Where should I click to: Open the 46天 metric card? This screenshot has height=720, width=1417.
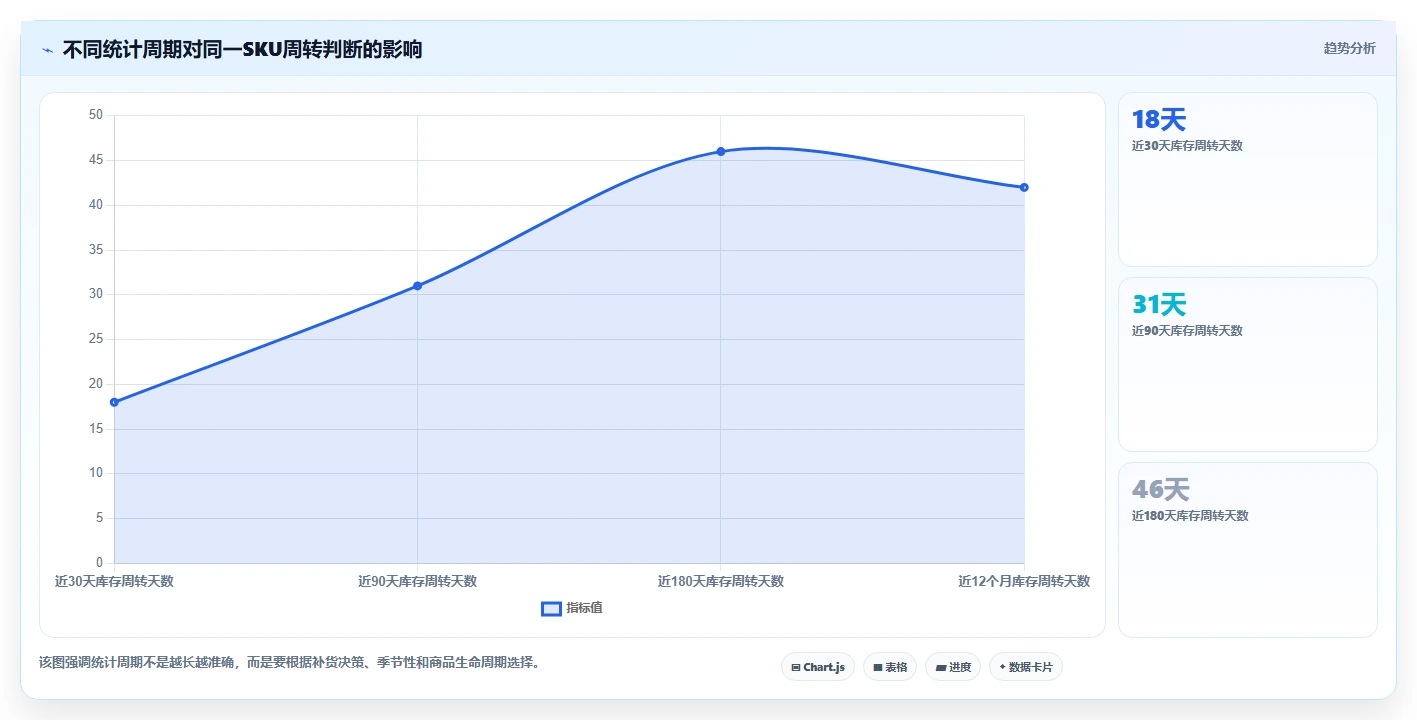1247,549
